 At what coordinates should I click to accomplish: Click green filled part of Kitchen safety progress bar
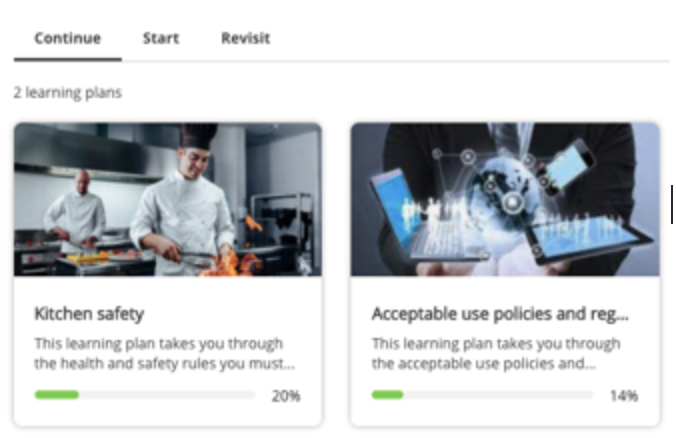click(56, 395)
